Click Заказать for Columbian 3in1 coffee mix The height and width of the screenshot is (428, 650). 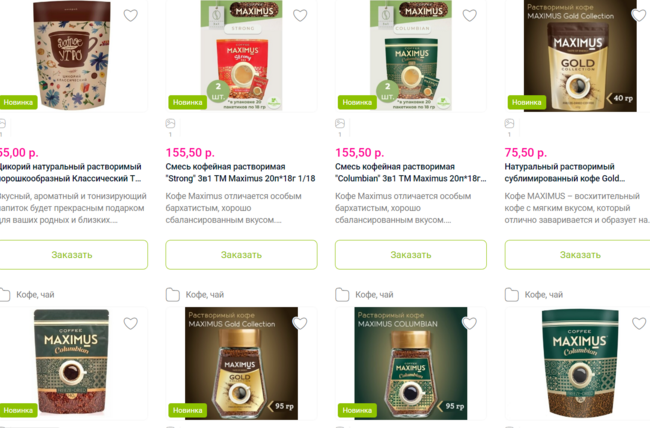point(411,255)
